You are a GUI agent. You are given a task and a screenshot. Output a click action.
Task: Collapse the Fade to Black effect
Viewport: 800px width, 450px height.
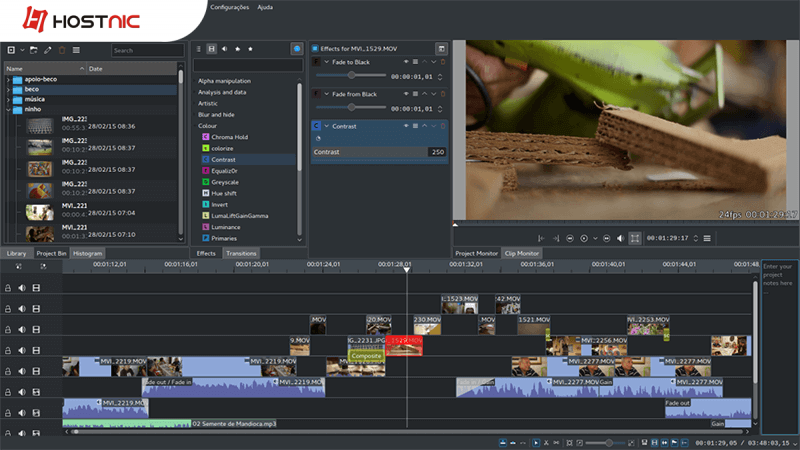pos(327,62)
